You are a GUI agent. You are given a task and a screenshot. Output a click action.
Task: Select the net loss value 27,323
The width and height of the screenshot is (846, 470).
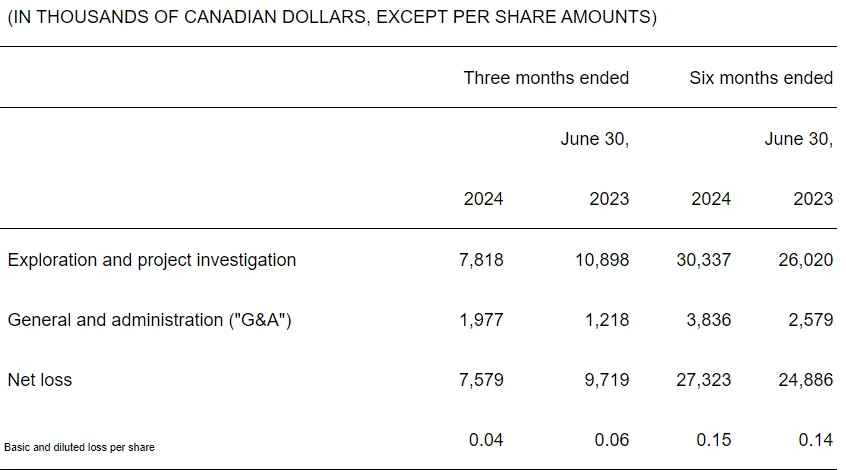pyautogui.click(x=704, y=380)
